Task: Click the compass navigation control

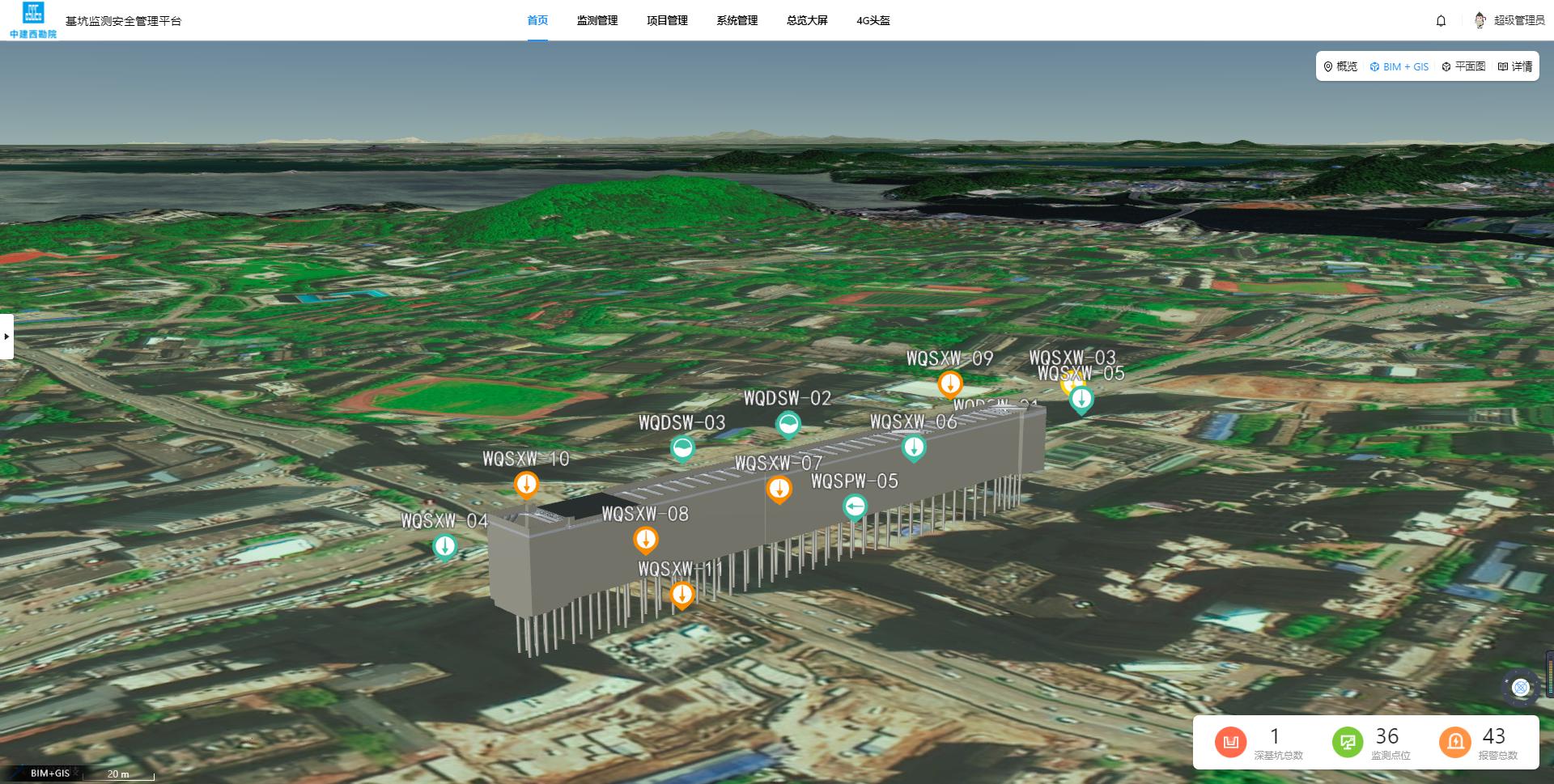Action: (1521, 688)
